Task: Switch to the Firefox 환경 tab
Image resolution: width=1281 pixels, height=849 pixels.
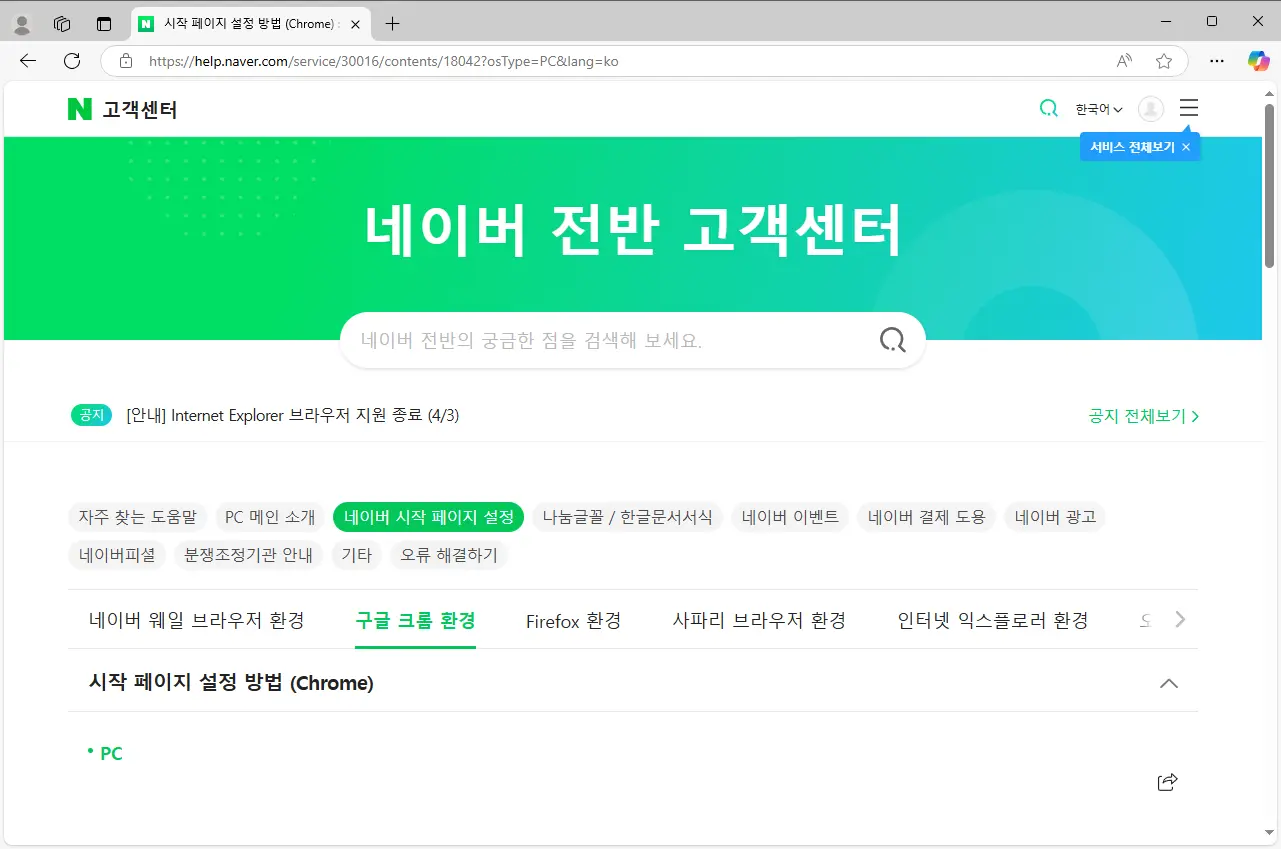Action: click(573, 620)
